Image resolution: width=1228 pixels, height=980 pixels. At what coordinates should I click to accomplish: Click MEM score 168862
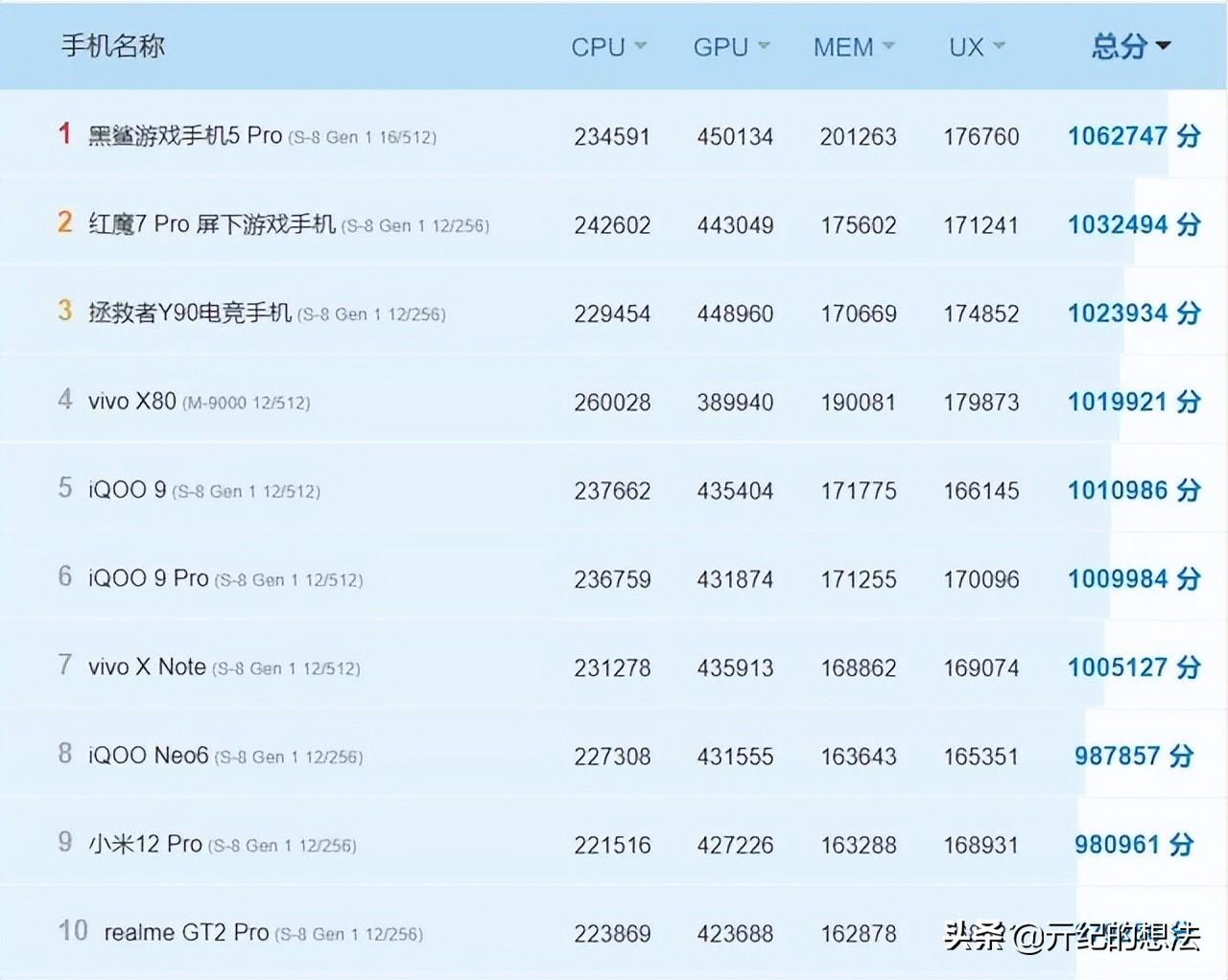pos(858,667)
